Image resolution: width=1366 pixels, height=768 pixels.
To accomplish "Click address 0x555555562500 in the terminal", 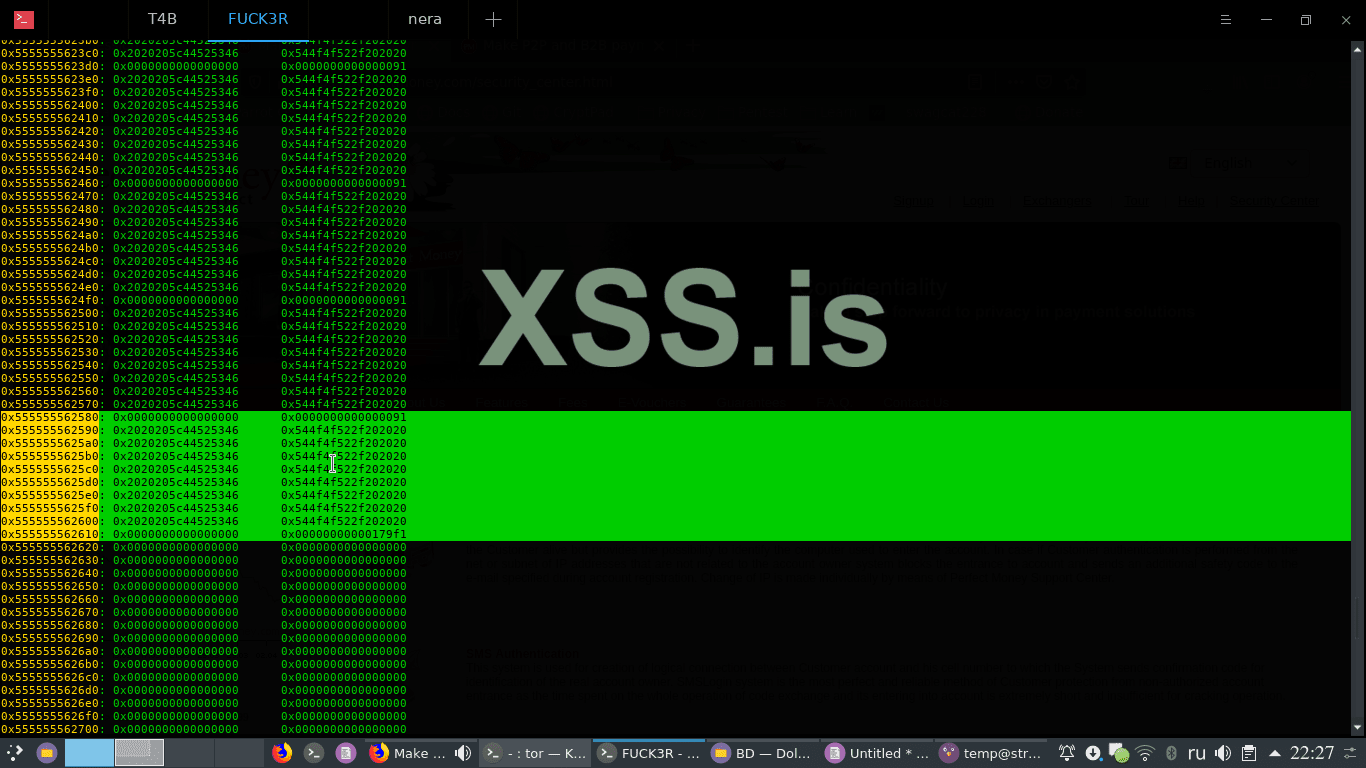I will click(52, 313).
